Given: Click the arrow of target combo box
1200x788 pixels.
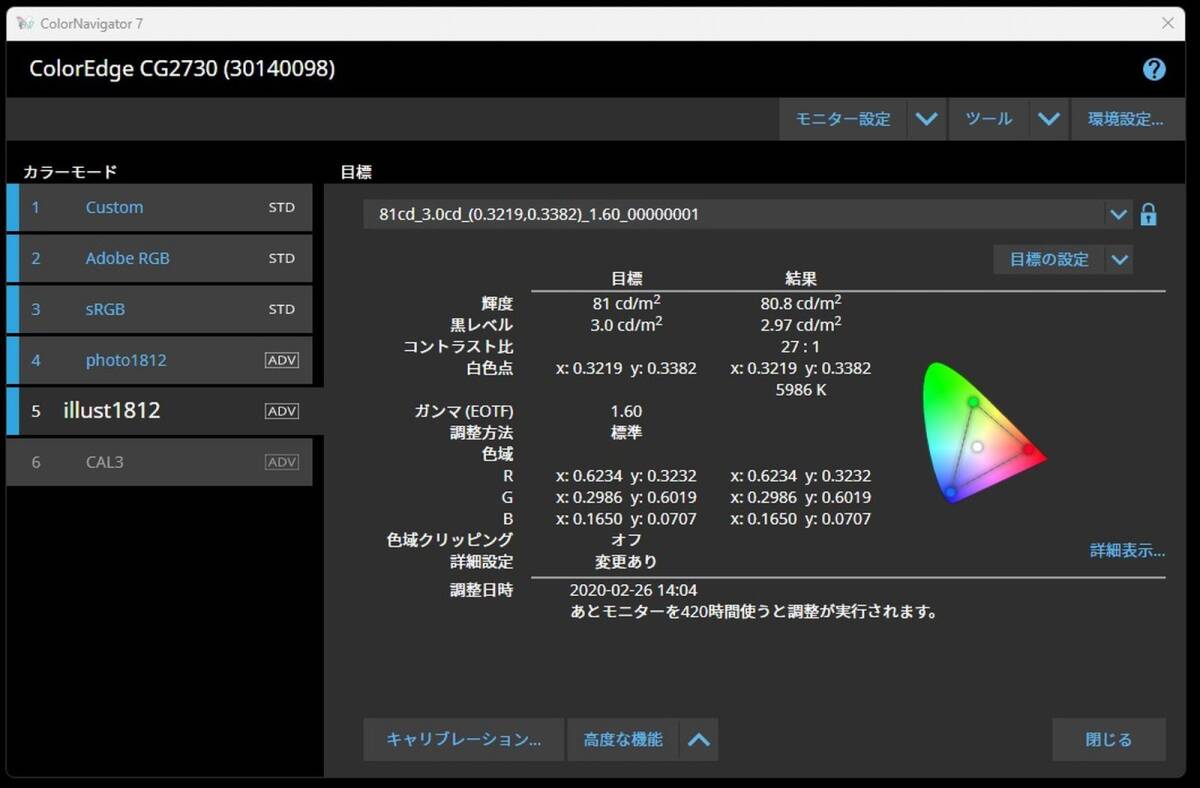Looking at the screenshot, I should (x=1118, y=214).
